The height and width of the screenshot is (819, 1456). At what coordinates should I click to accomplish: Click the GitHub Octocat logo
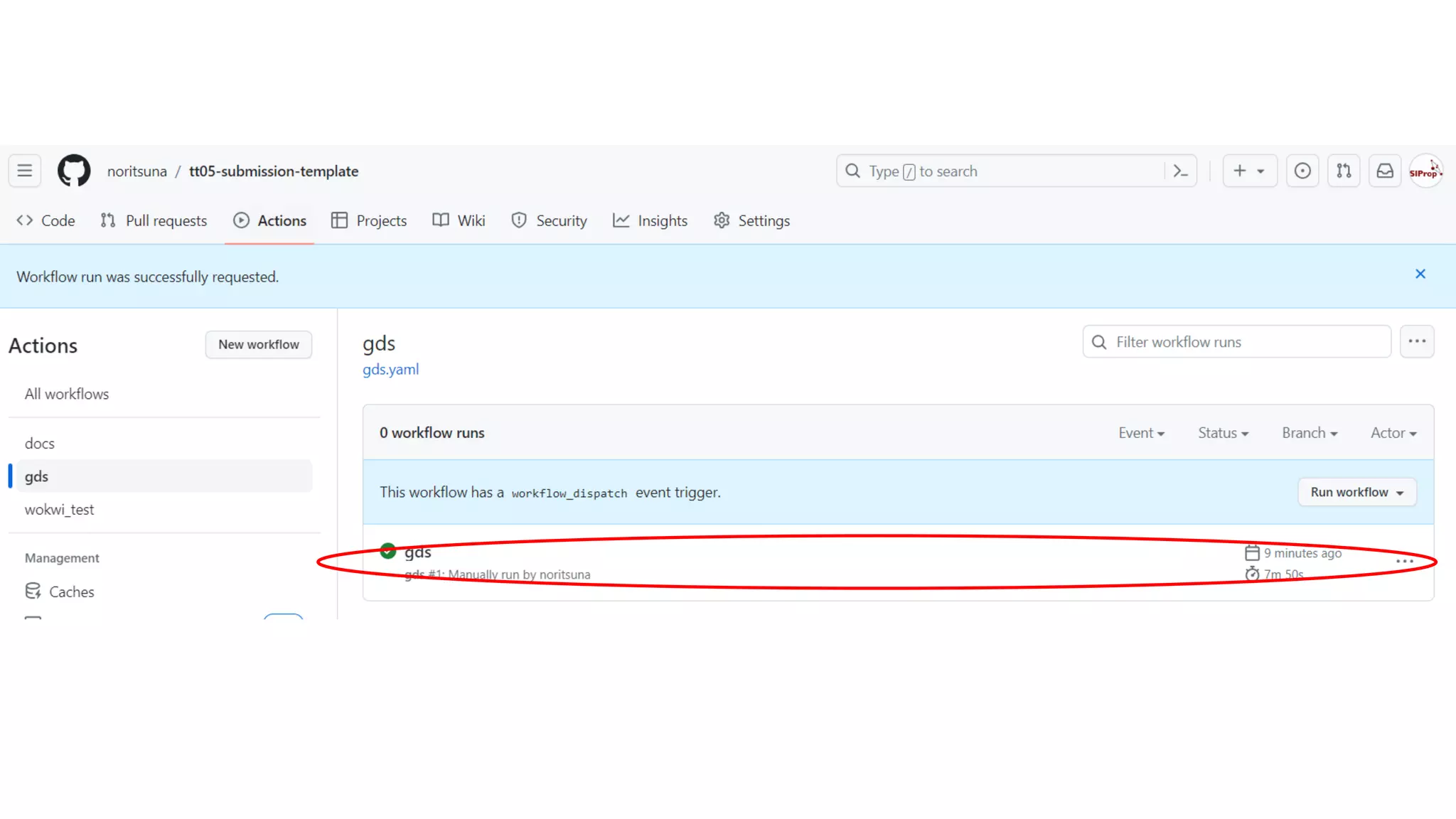point(74,171)
